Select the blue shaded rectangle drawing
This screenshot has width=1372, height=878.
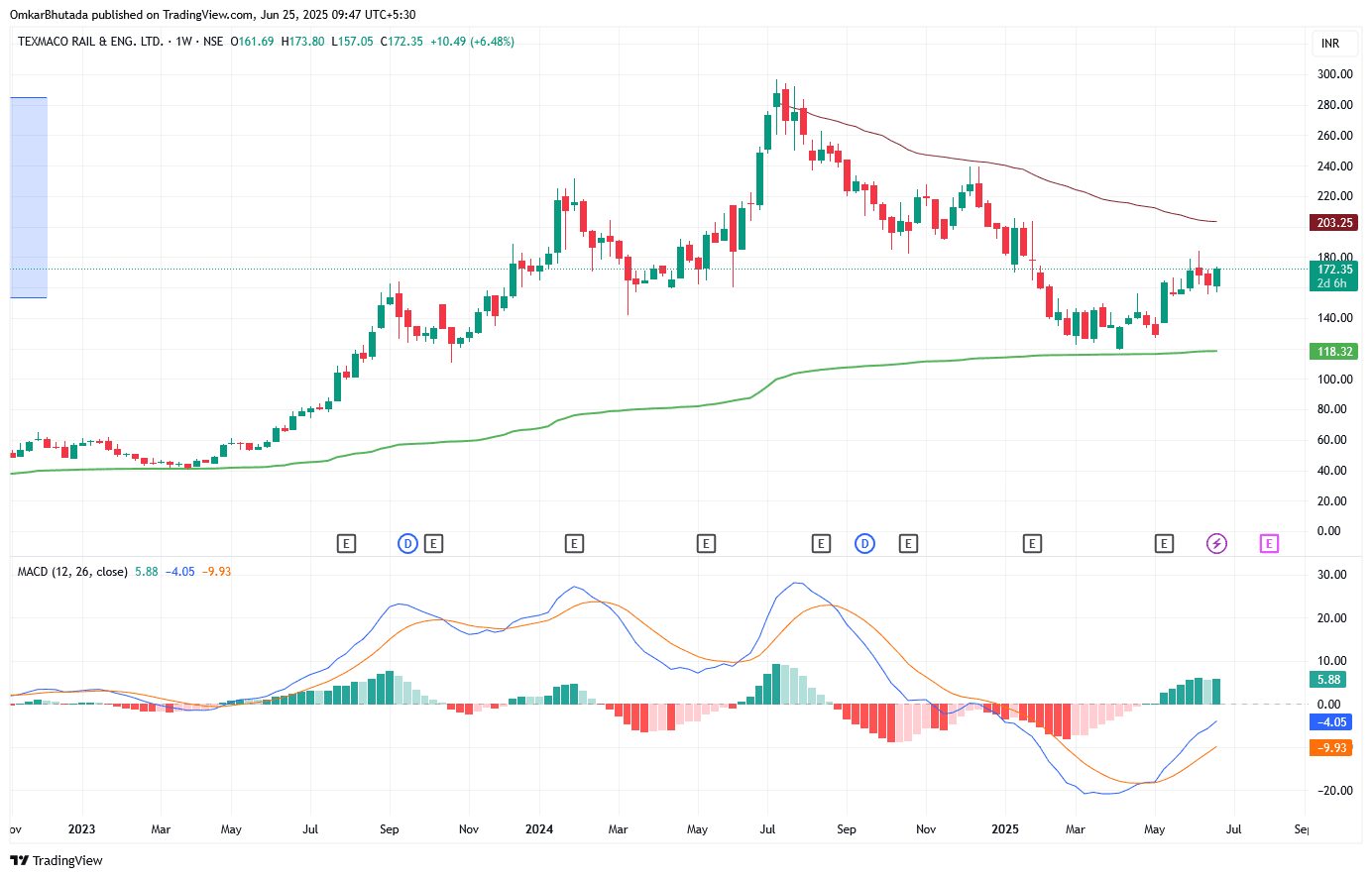pyautogui.click(x=29, y=197)
